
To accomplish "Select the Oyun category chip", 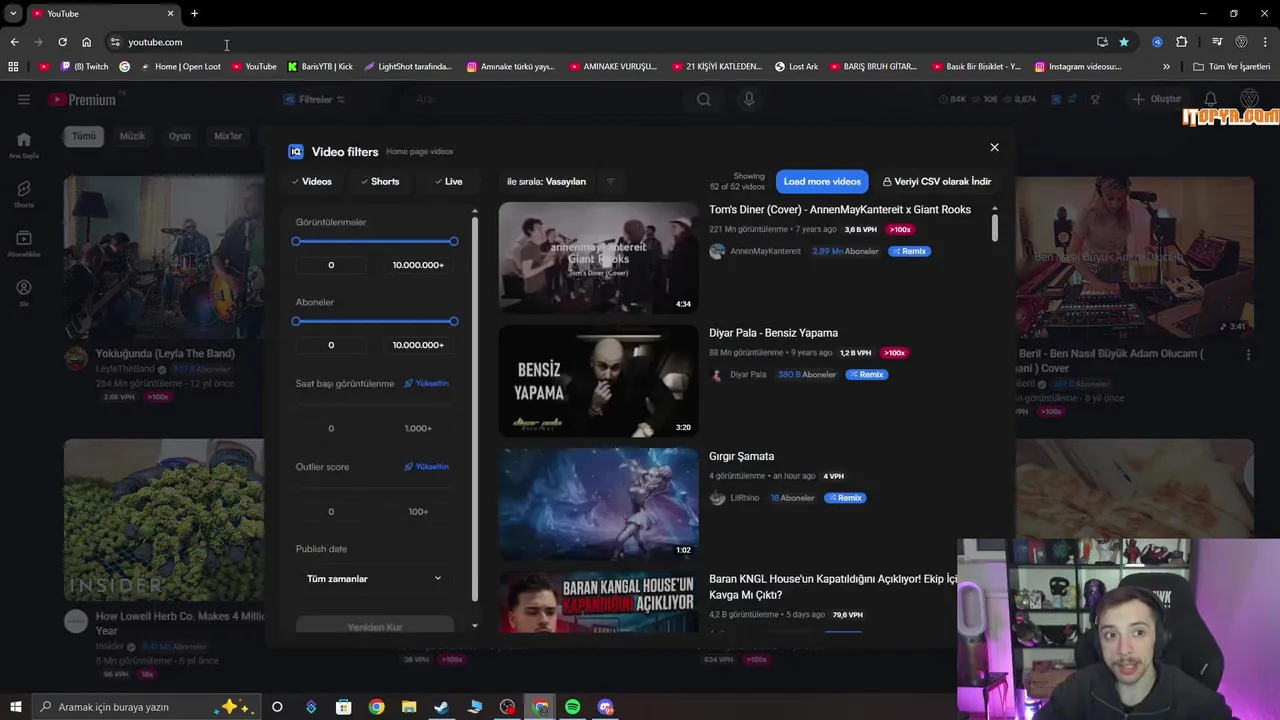I will click(179, 136).
